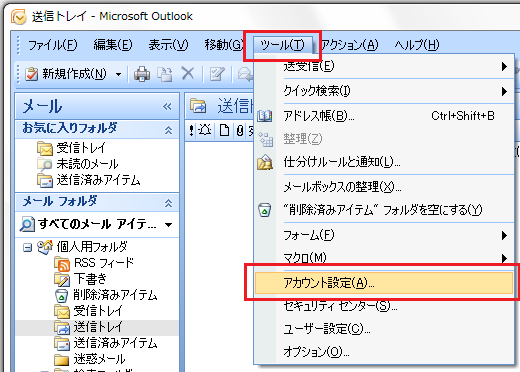
Task: Click the Move to Folder toolbar icon
Action: click(x=165, y=74)
